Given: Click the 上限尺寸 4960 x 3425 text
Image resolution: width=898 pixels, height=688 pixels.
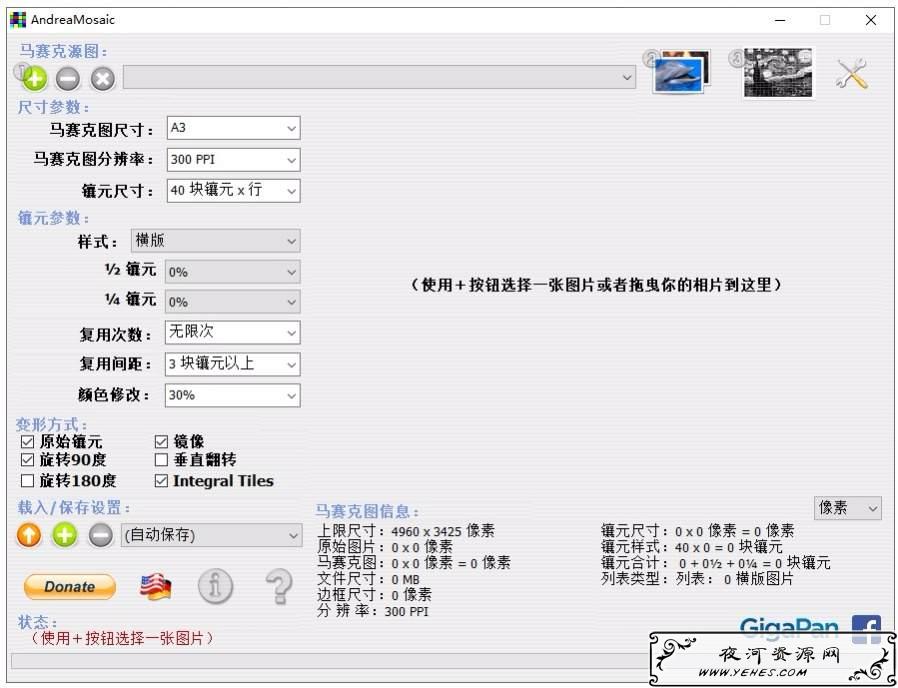Looking at the screenshot, I should click(x=406, y=531).
